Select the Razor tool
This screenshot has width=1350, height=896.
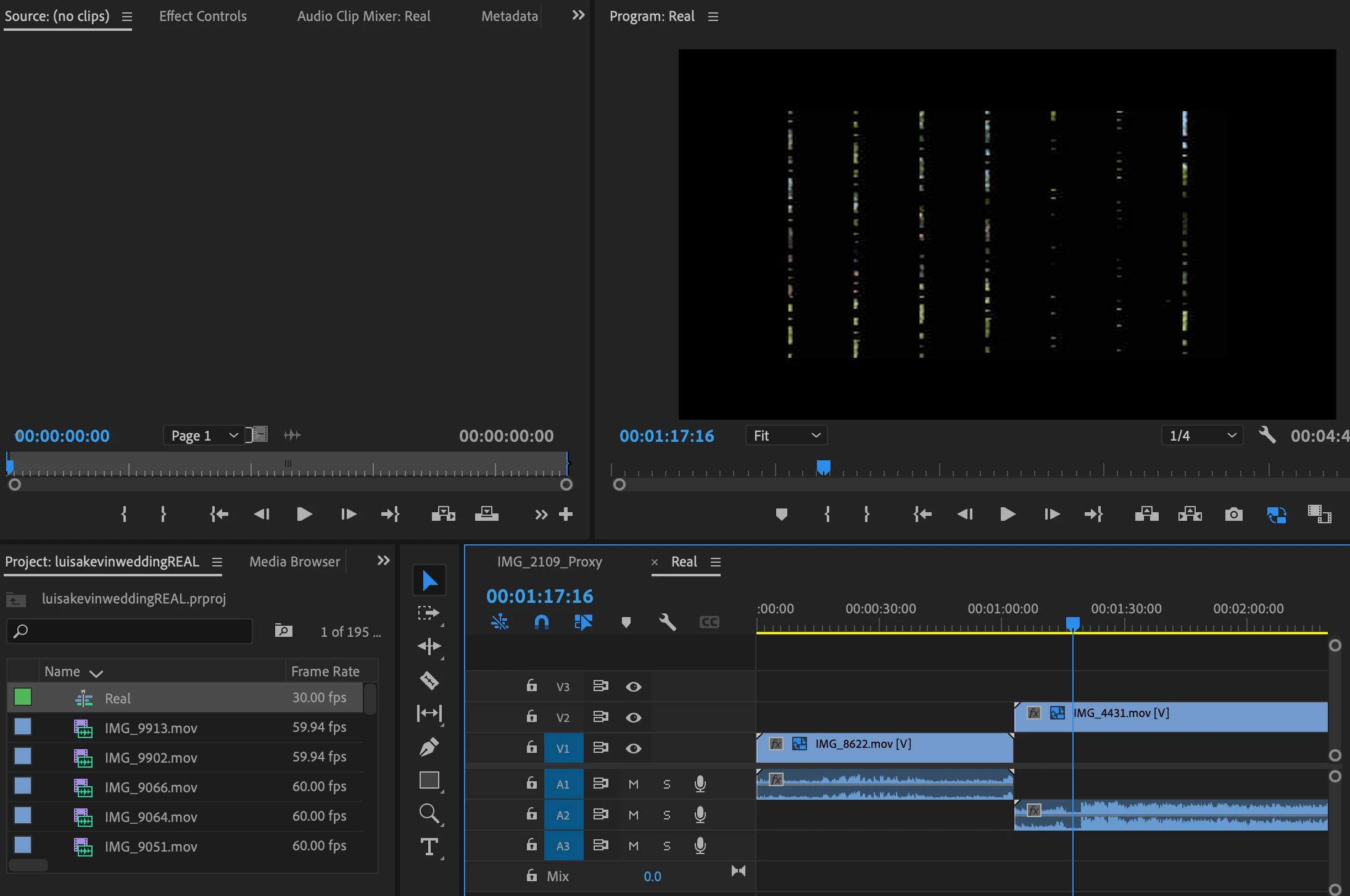click(429, 680)
